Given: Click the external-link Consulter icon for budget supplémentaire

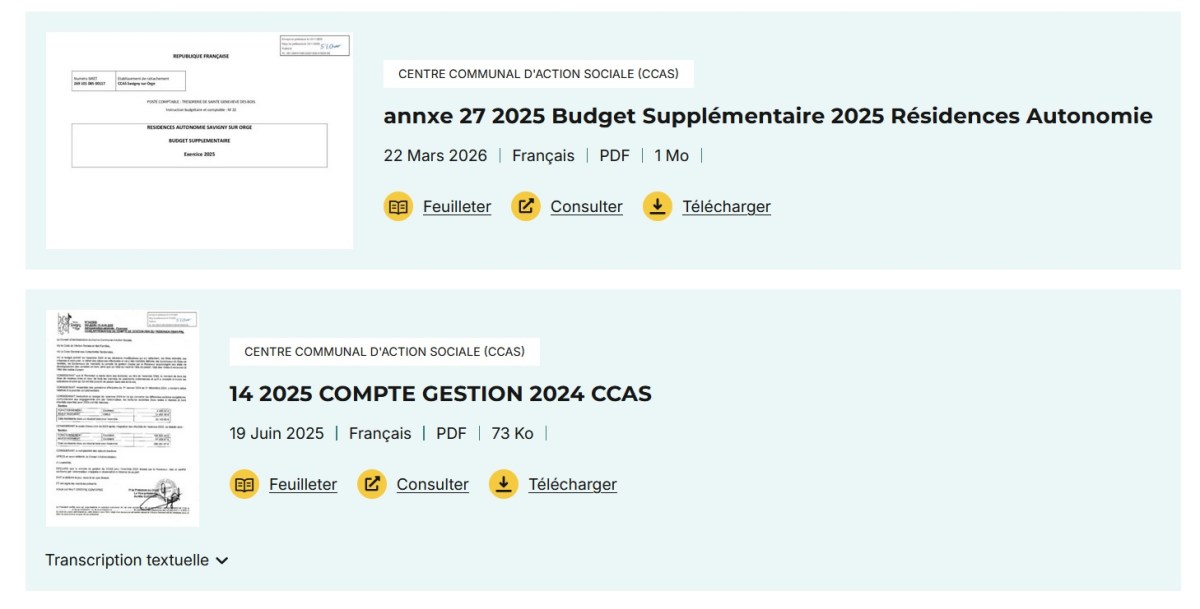Looking at the screenshot, I should (526, 206).
